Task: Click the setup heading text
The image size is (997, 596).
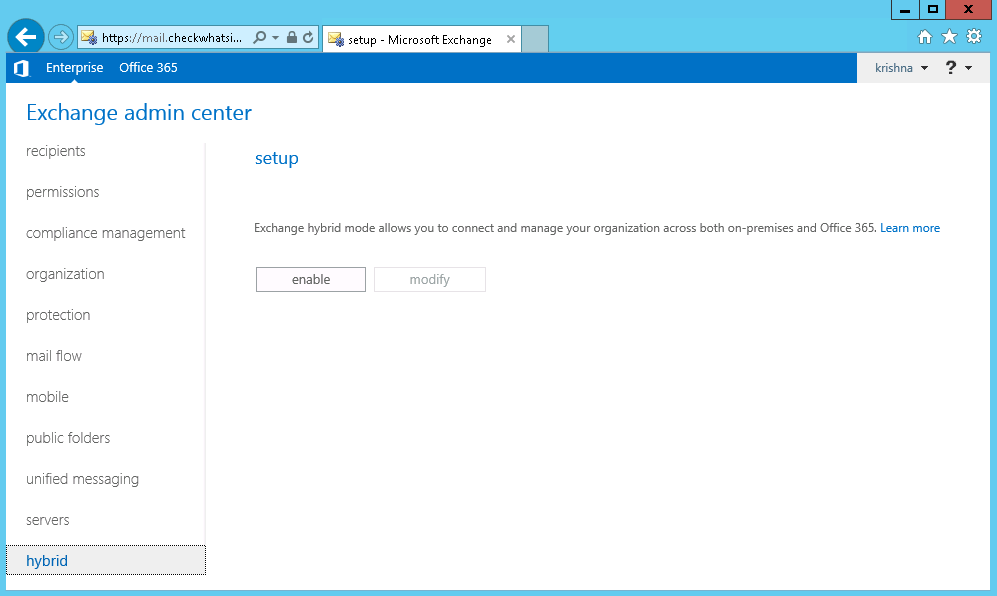Action: click(x=277, y=158)
